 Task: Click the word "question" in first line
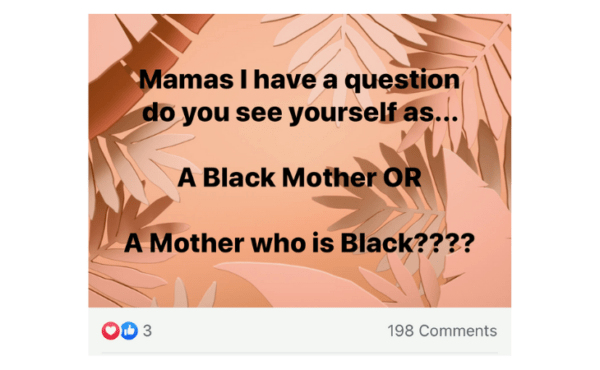click(x=402, y=81)
